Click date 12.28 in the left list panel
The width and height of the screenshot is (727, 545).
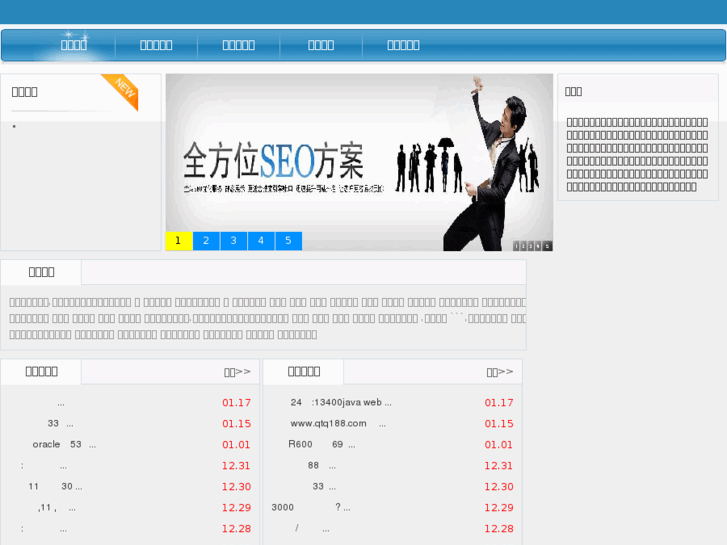click(236, 528)
